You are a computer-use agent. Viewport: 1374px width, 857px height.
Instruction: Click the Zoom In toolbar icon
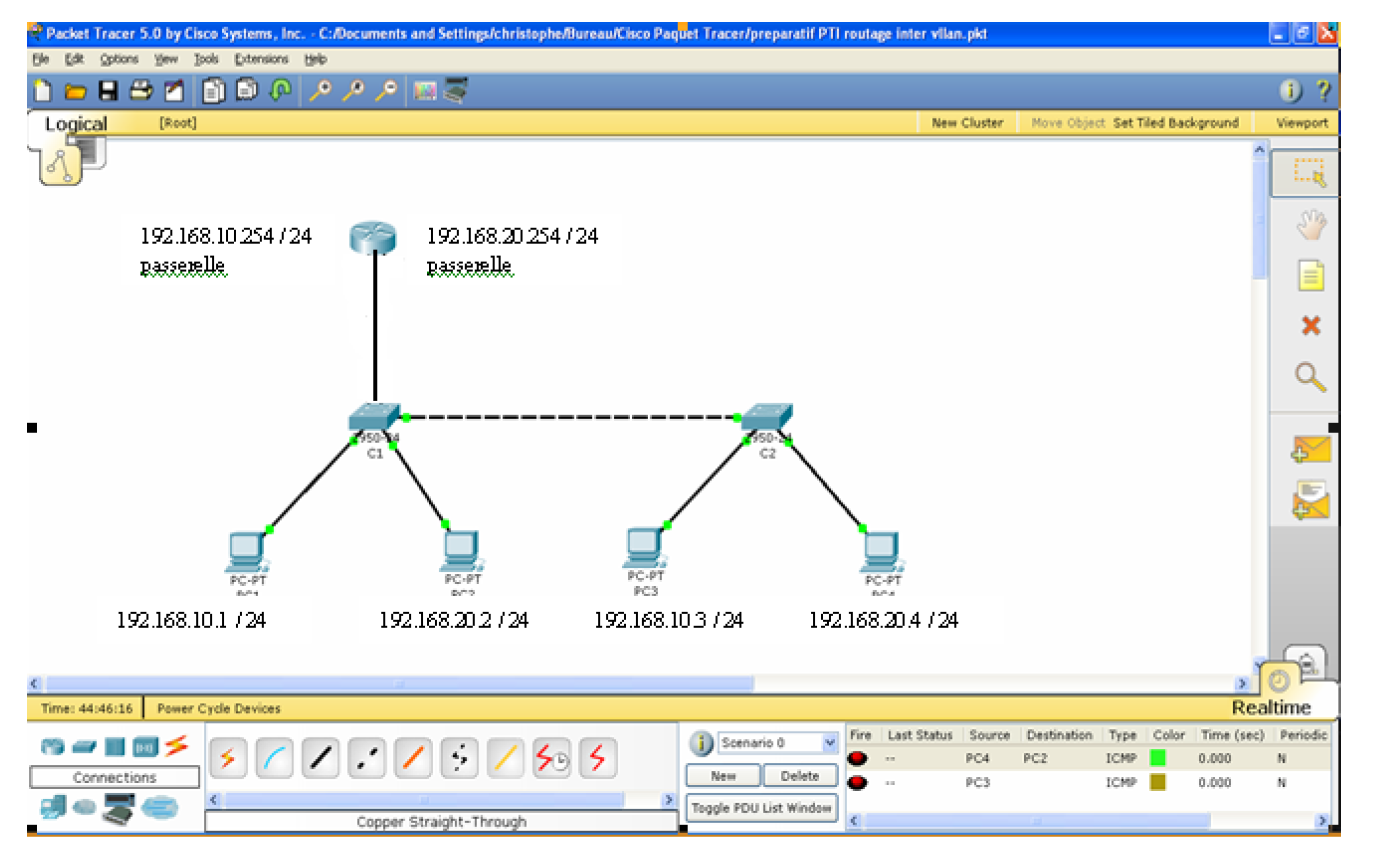coord(320,91)
